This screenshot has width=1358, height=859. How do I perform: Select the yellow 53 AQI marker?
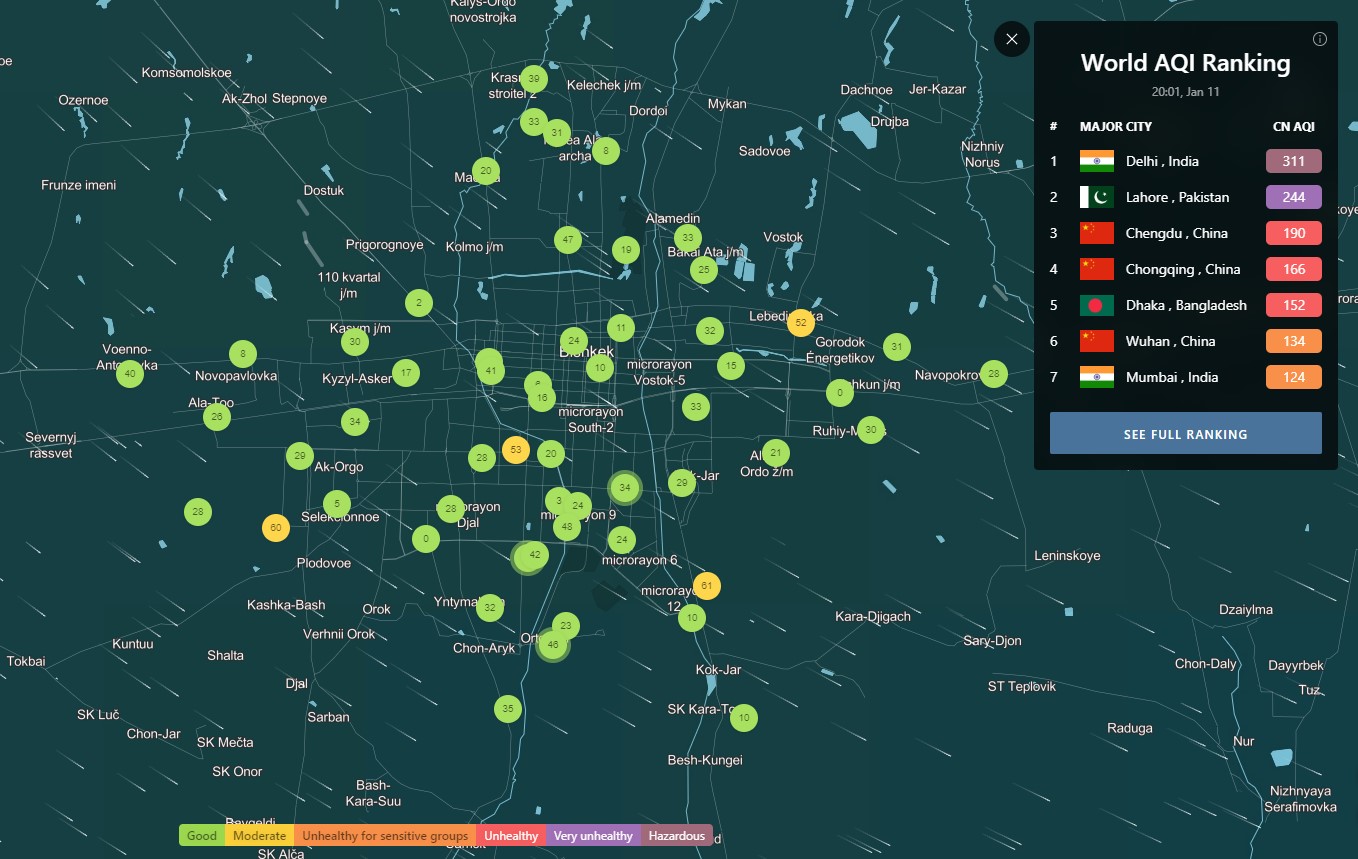coord(516,450)
